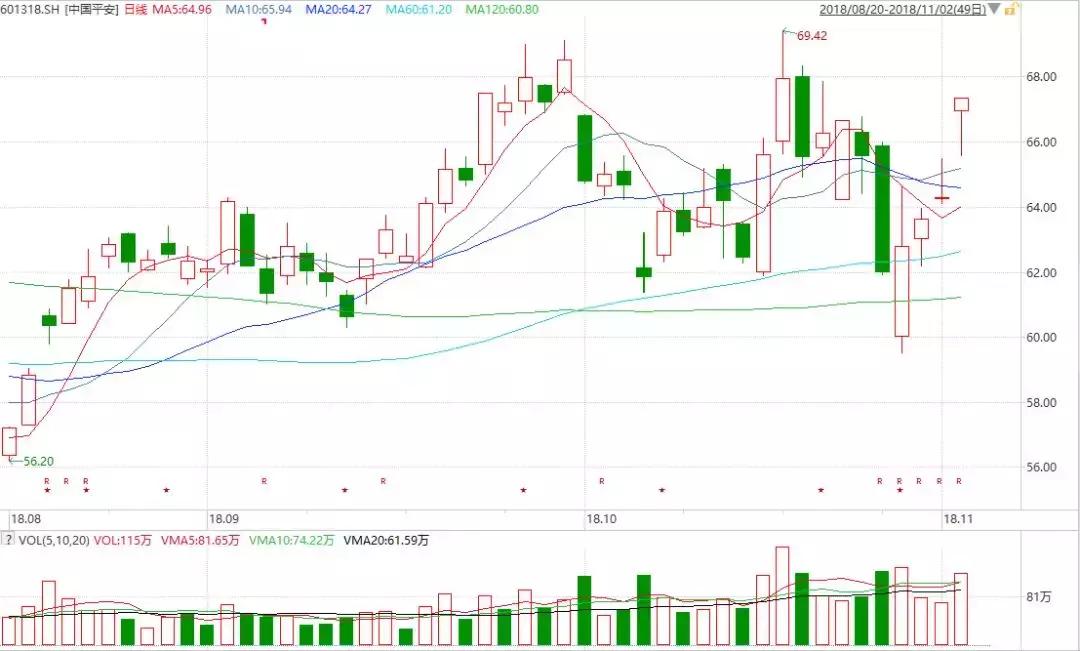
Task: Click the 66.00 price axis label
Action: [1041, 142]
